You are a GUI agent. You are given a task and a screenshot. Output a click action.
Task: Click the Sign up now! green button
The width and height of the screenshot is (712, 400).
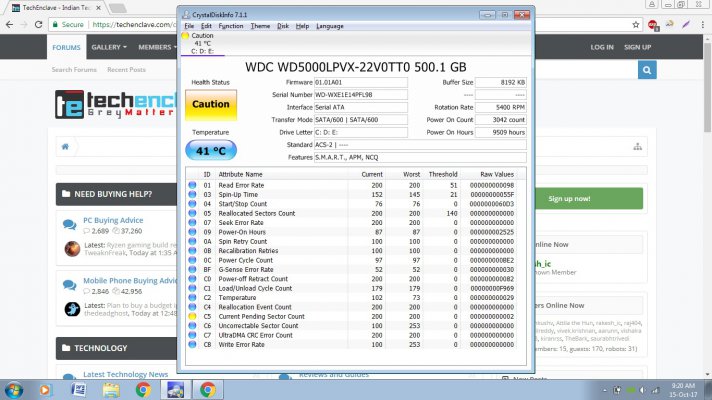(x=569, y=198)
